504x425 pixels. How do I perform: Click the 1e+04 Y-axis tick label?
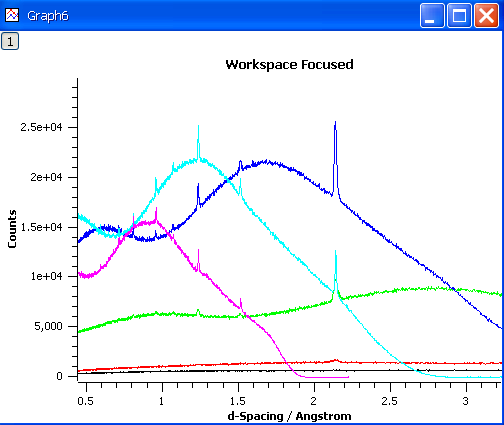[46, 276]
